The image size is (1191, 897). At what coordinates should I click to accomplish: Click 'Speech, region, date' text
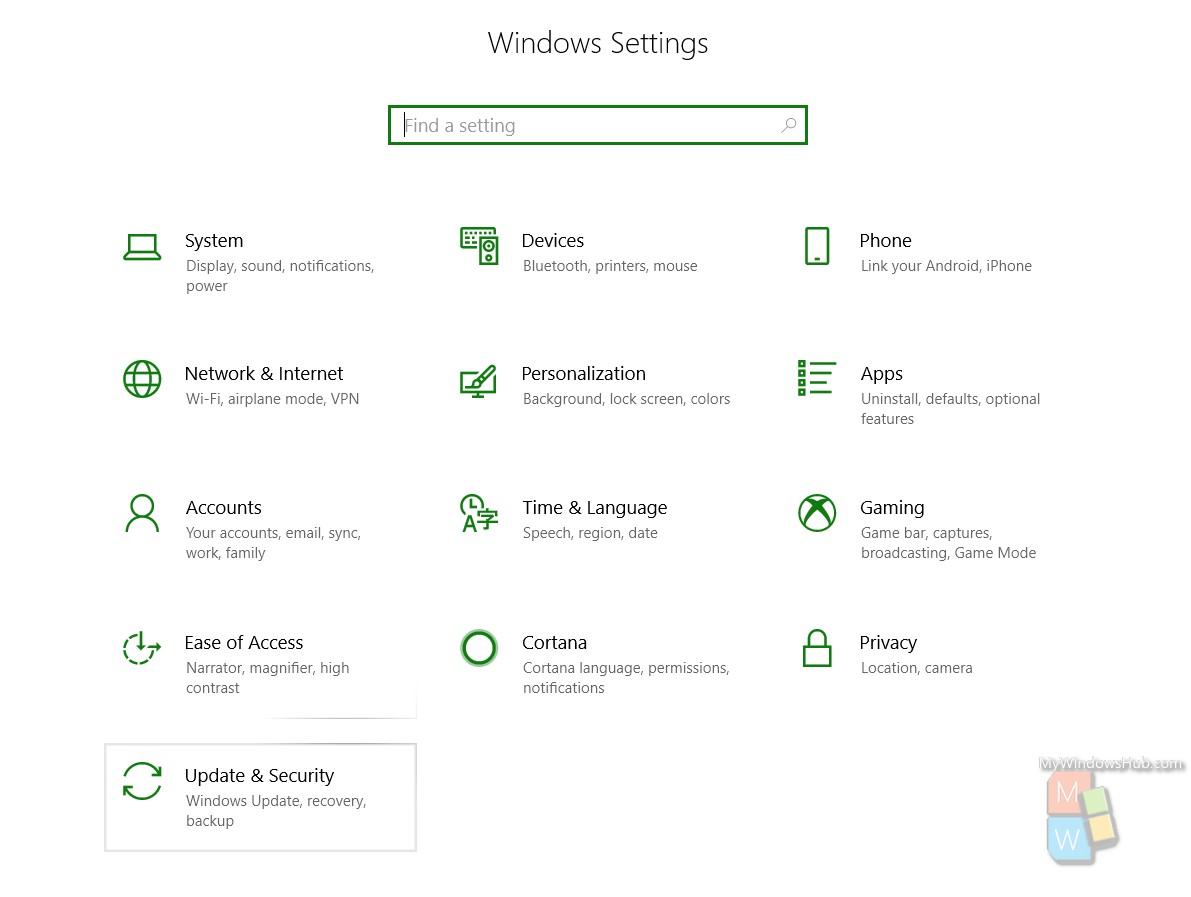[590, 533]
